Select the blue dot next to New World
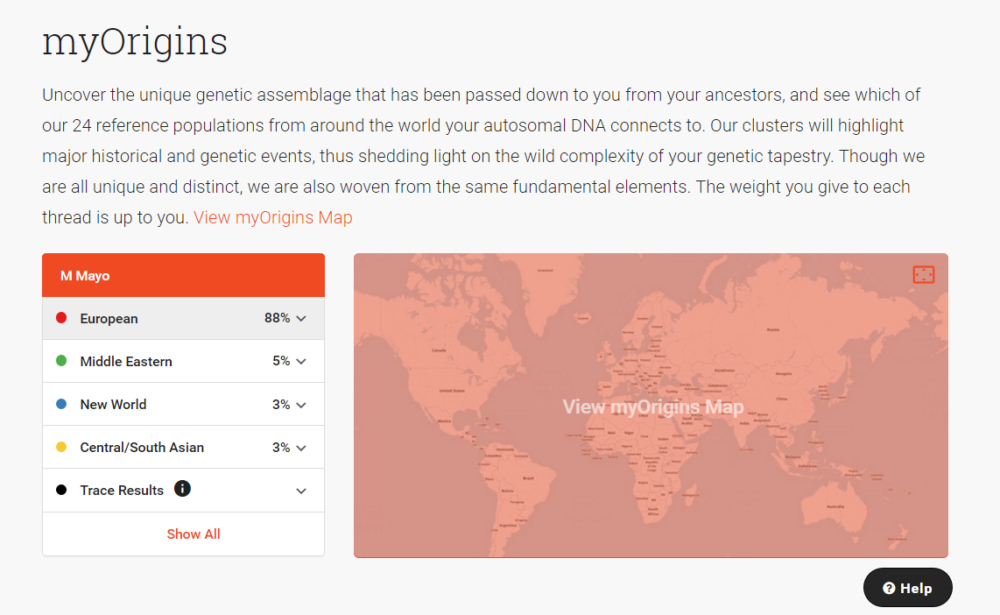 (60, 404)
